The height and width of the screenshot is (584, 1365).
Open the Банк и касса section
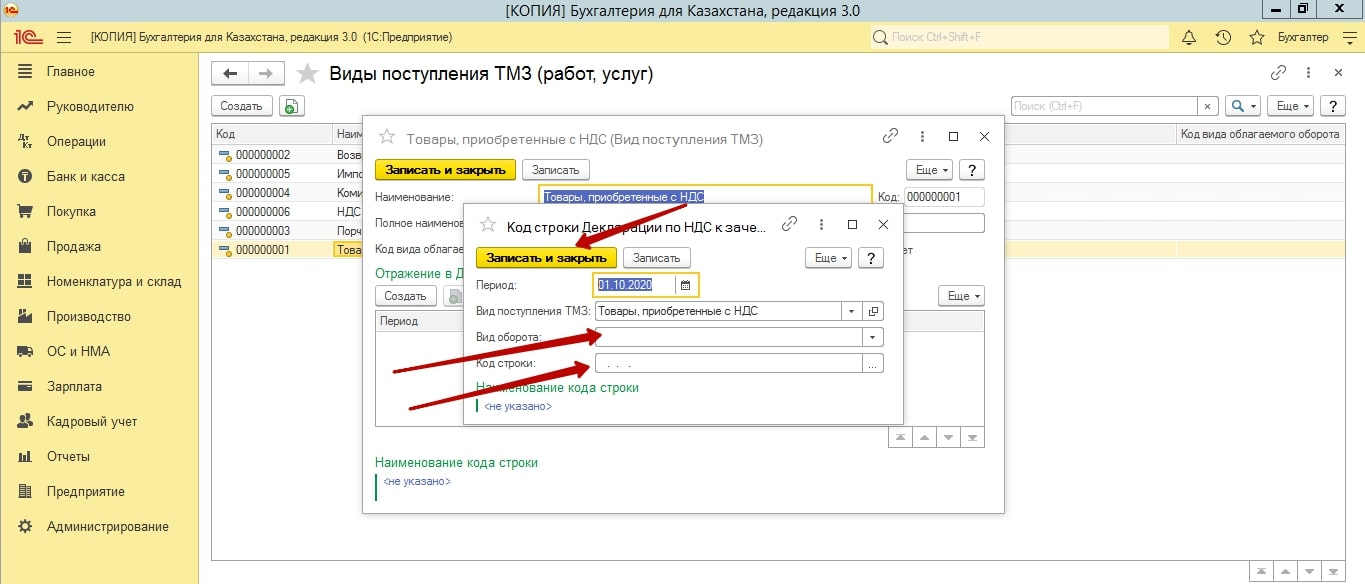point(85,177)
